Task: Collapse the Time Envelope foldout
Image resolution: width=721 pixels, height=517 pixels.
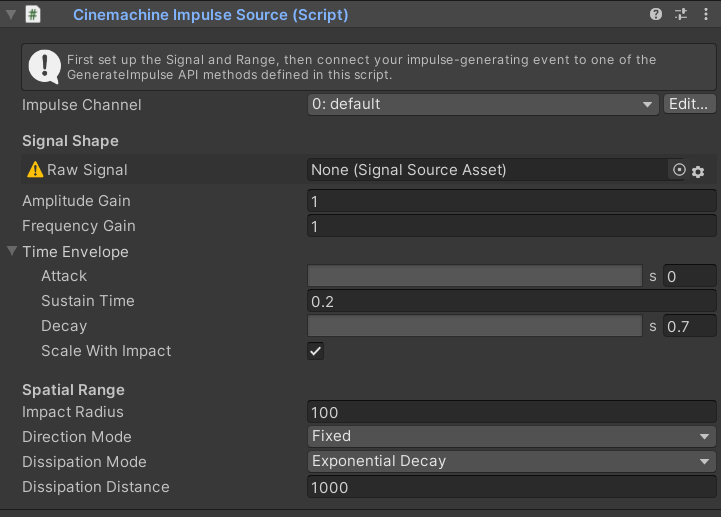Action: tap(12, 252)
